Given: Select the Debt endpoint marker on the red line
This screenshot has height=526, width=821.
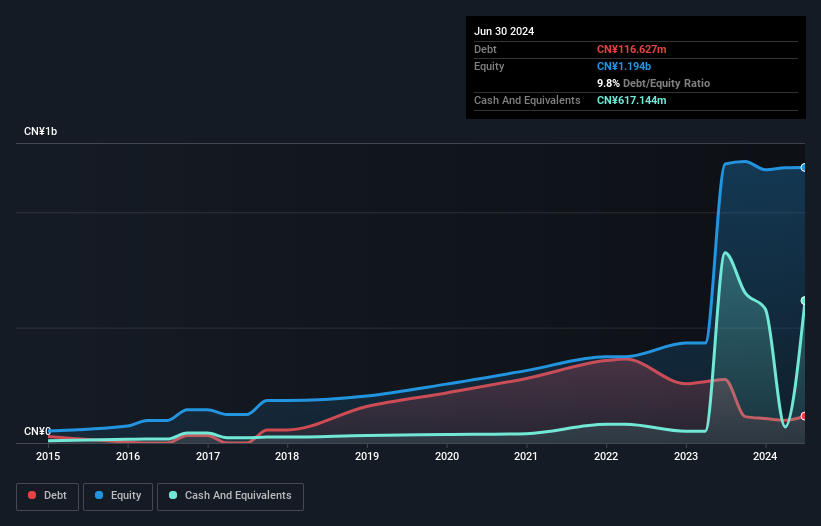Looking at the screenshot, I should point(804,416).
